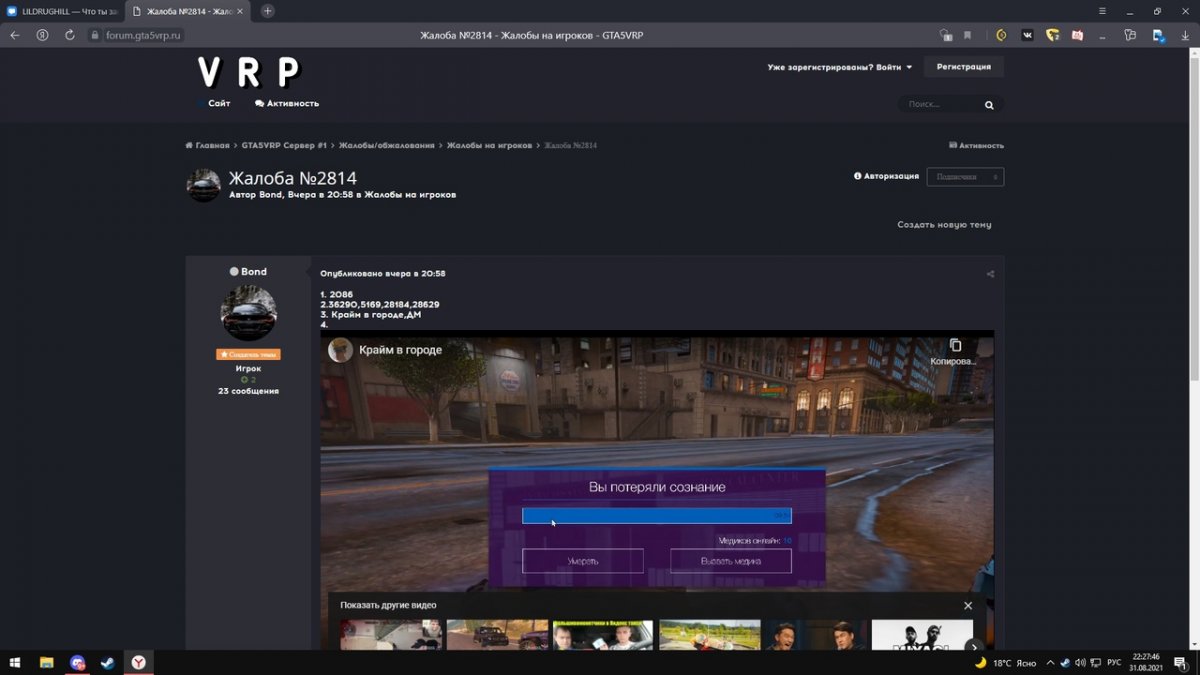The image size is (1200, 675).
Task: Open Steam from the taskbar
Action: pos(107,662)
